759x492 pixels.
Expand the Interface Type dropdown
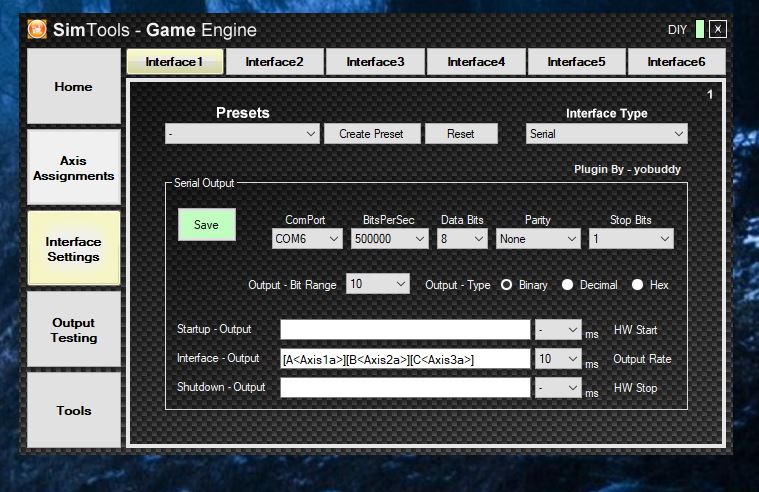(x=606, y=134)
